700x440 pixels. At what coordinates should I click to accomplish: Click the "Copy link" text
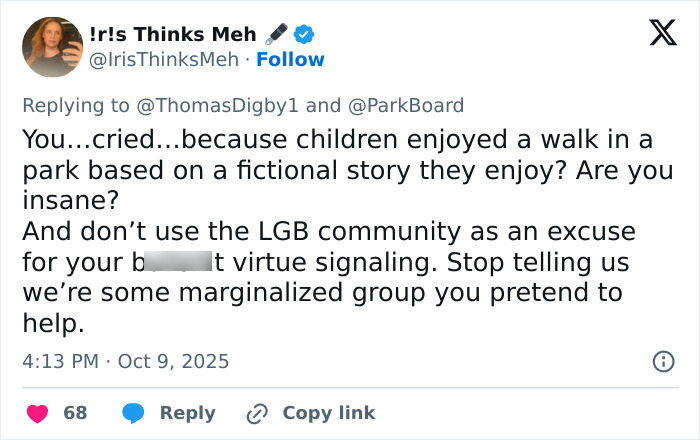click(328, 412)
